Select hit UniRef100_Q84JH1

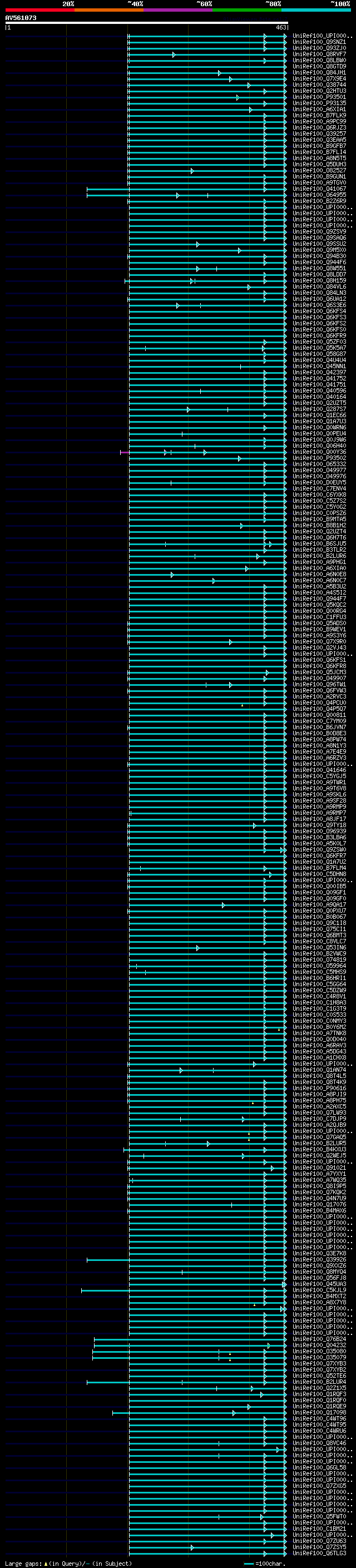click(319, 72)
